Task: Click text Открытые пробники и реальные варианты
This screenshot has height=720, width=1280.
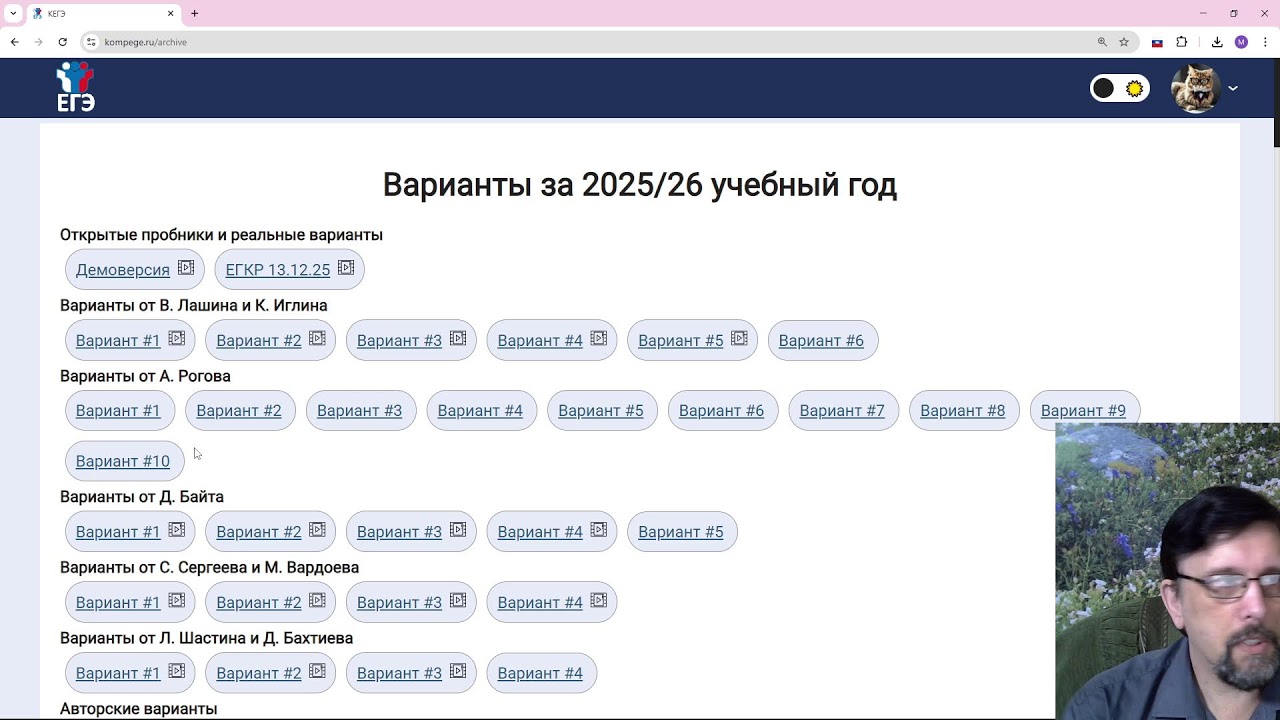Action: [x=221, y=235]
